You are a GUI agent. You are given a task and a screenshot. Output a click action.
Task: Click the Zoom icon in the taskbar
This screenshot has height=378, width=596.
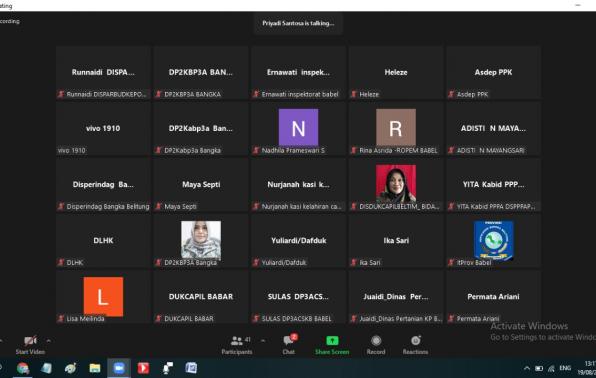(x=119, y=368)
